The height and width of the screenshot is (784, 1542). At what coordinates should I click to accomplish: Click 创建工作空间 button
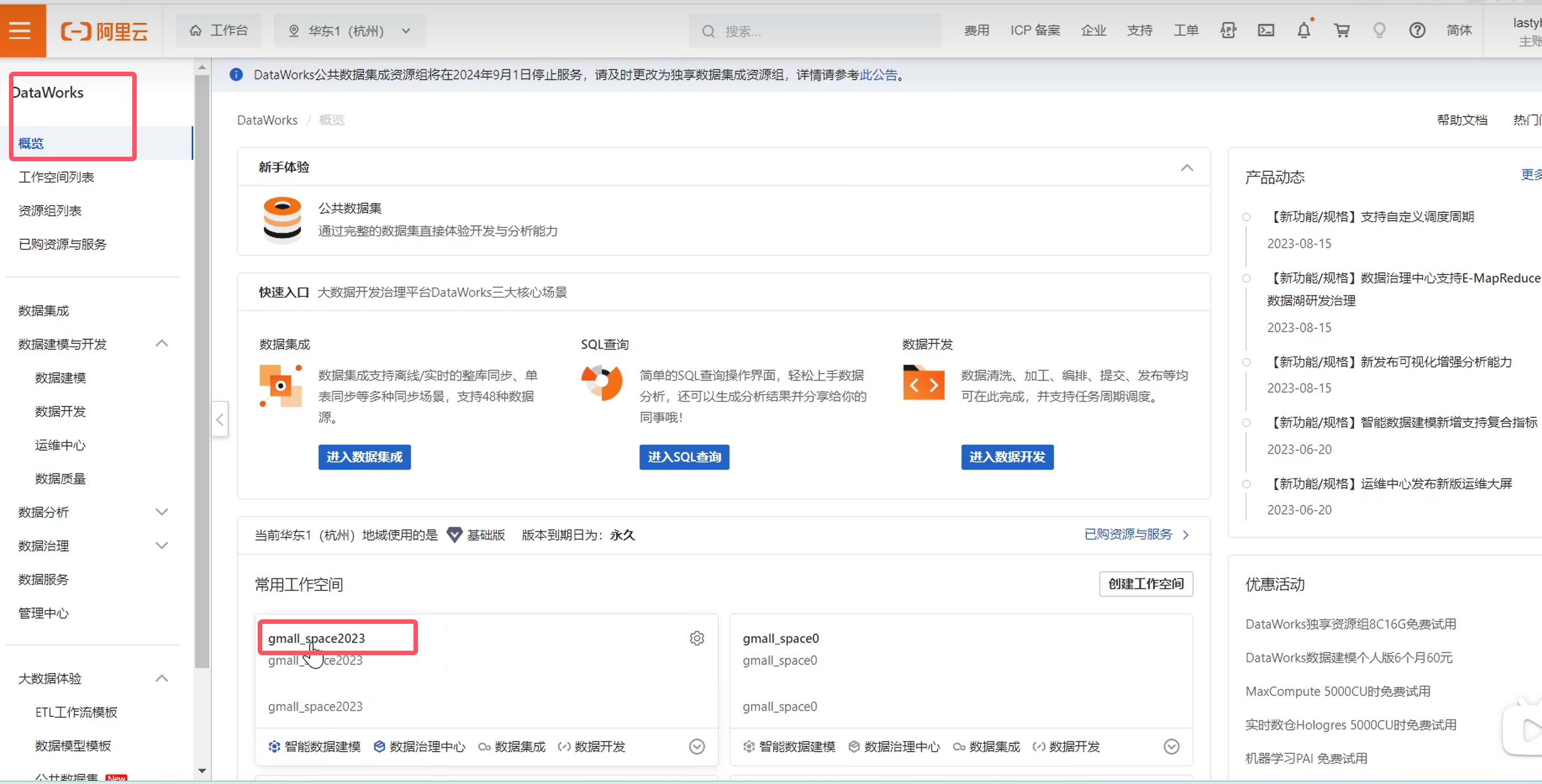click(1145, 584)
